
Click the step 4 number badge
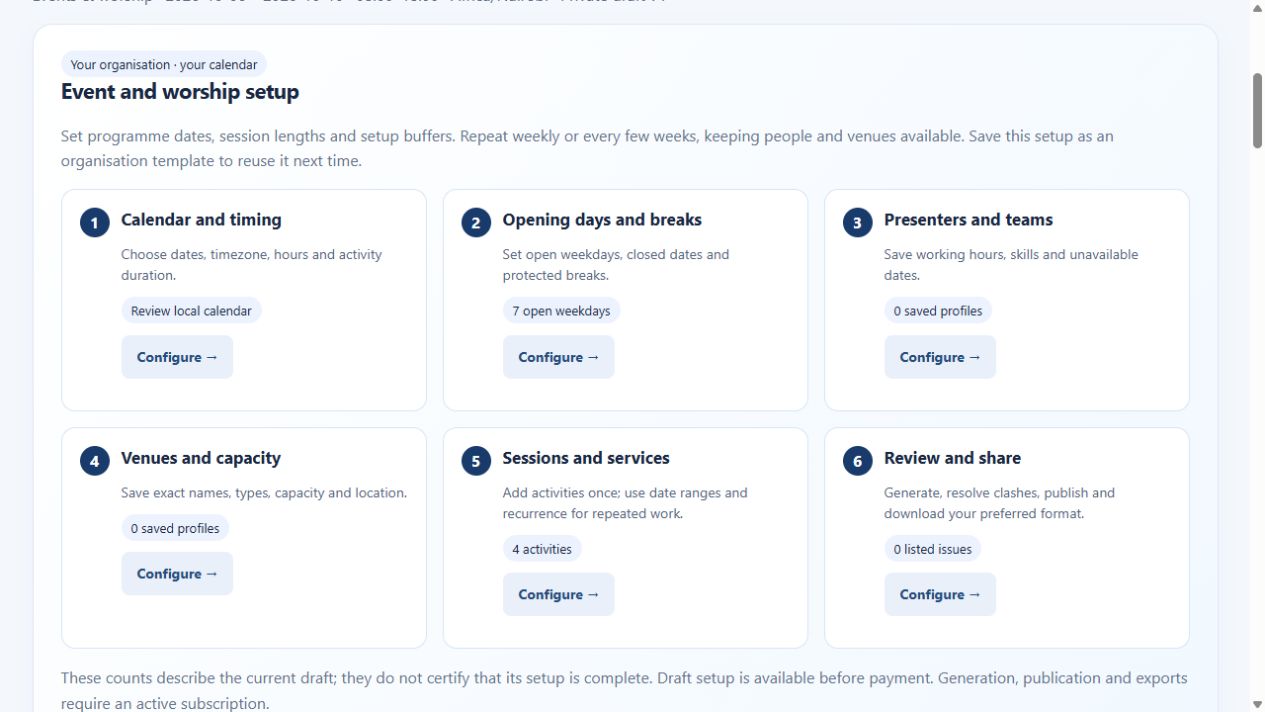(95, 461)
